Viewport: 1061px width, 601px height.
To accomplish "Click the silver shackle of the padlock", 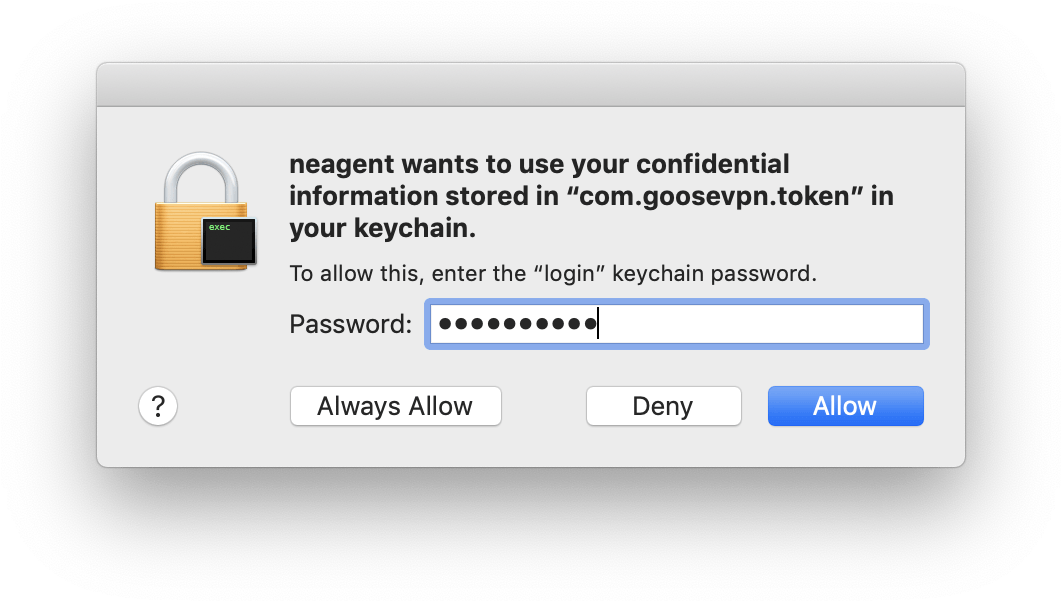I will tap(201, 177).
